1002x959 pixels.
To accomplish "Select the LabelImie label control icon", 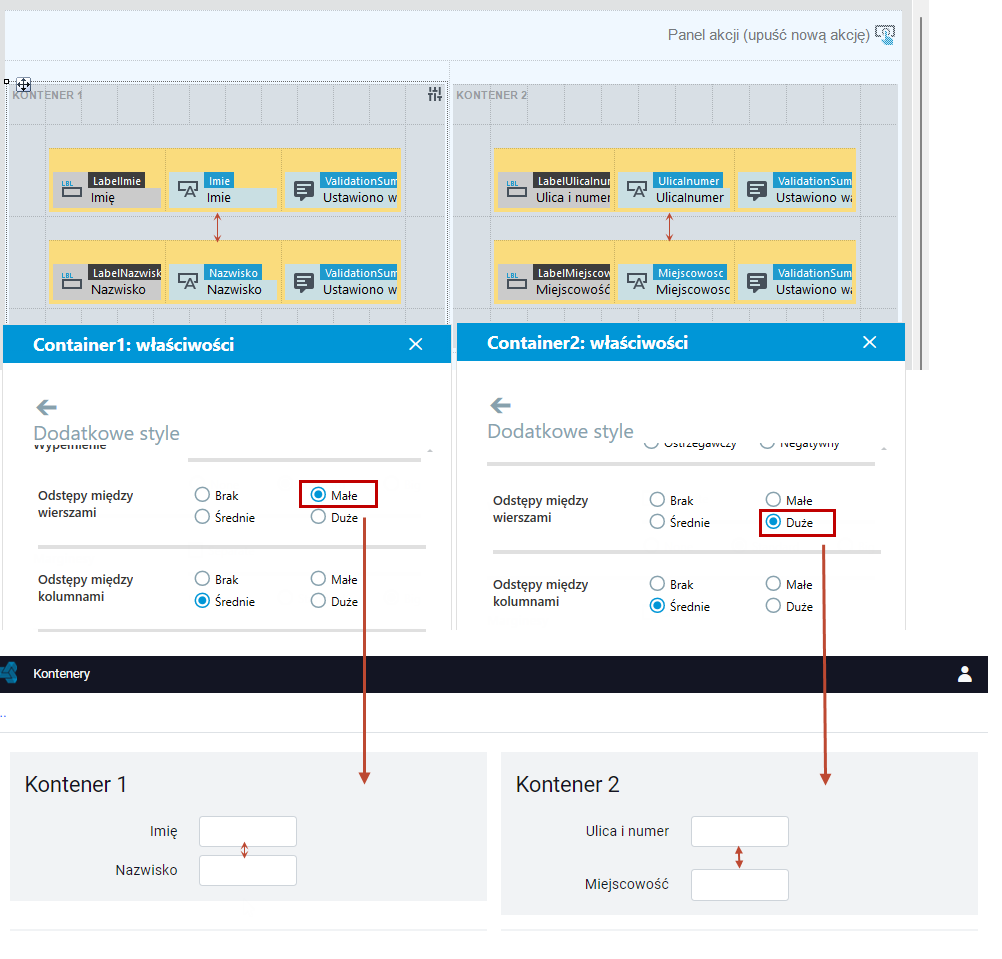I will pos(71,189).
